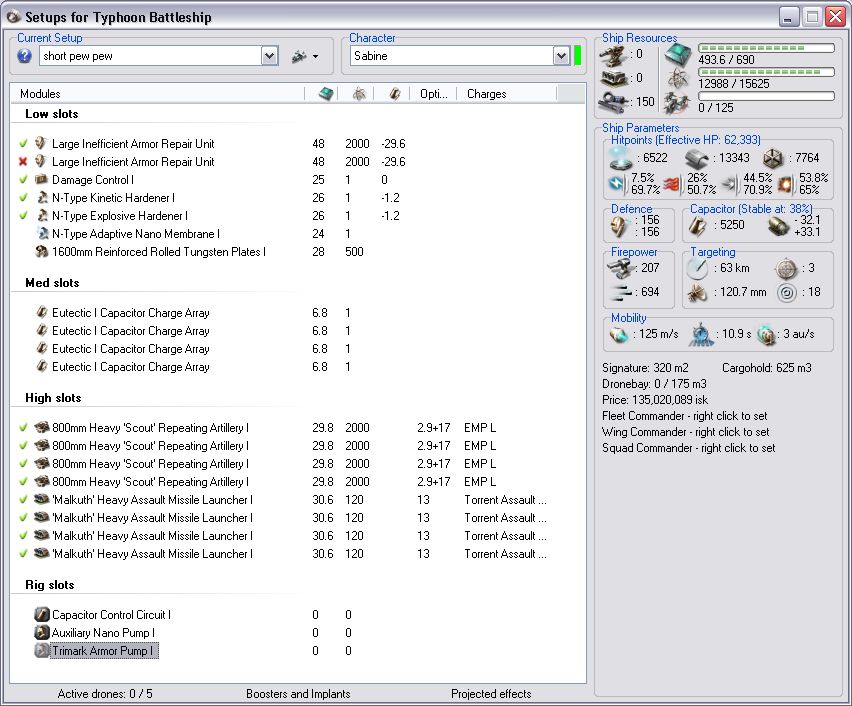The height and width of the screenshot is (706, 852).
Task: Open the ship setup tools icon menu
Action: click(x=299, y=55)
